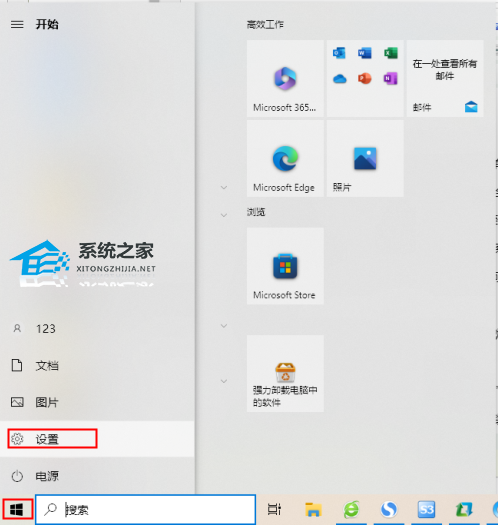Open OneNote from the Office tile group

click(390, 79)
